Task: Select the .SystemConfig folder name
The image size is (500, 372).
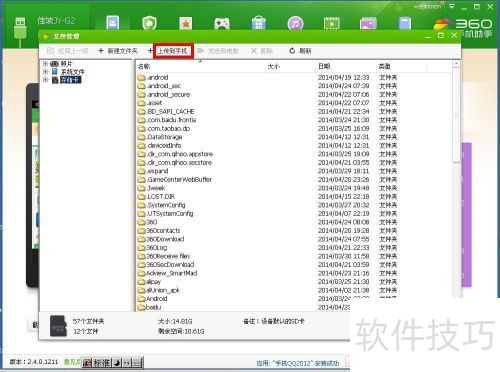Action: click(x=166, y=205)
